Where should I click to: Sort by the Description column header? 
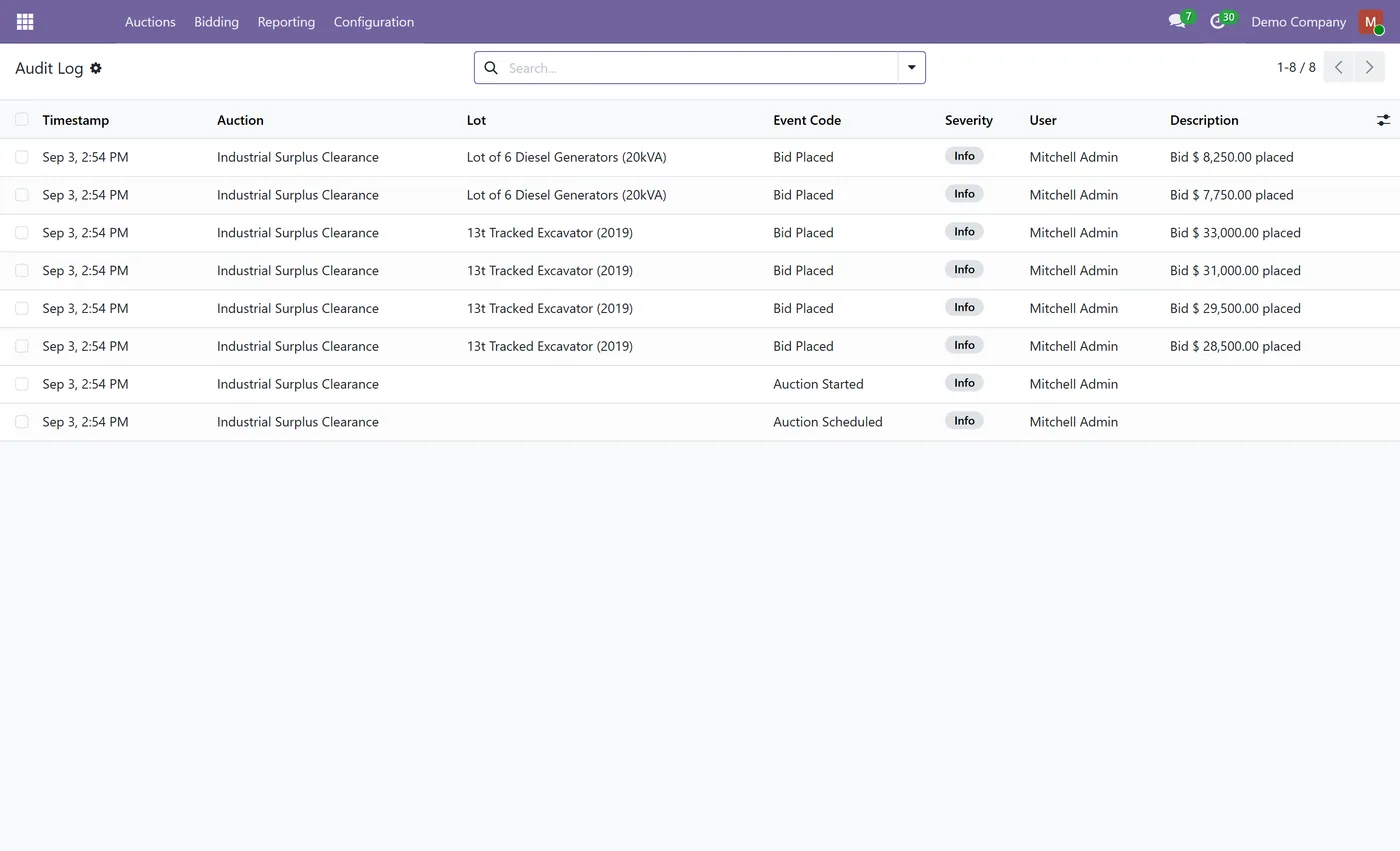(1204, 120)
